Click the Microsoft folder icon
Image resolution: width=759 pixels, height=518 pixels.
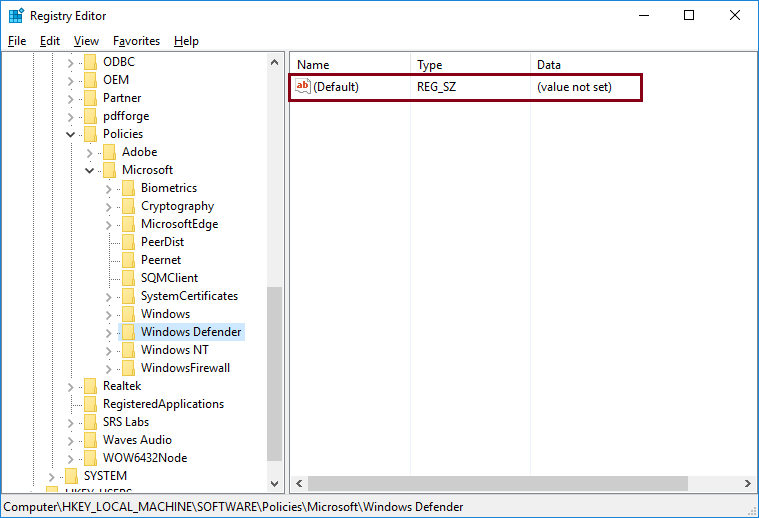(109, 170)
